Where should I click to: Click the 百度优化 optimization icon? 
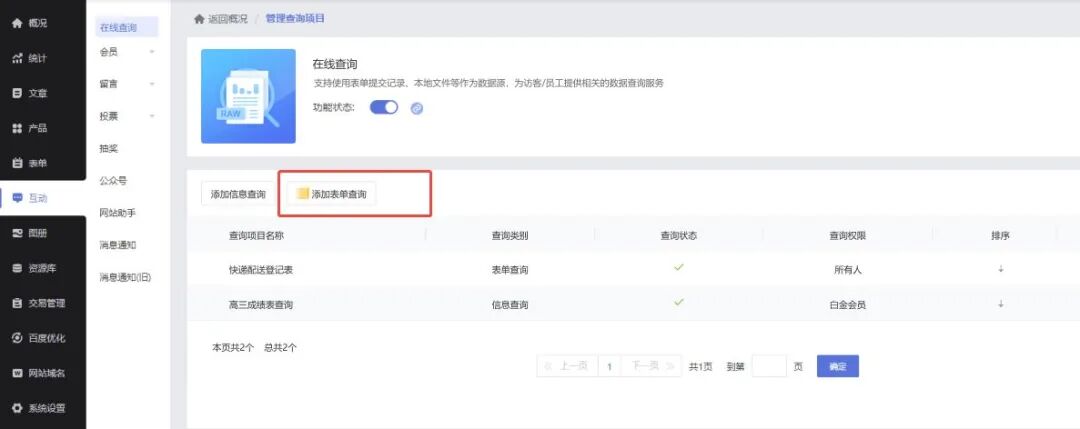click(17, 338)
